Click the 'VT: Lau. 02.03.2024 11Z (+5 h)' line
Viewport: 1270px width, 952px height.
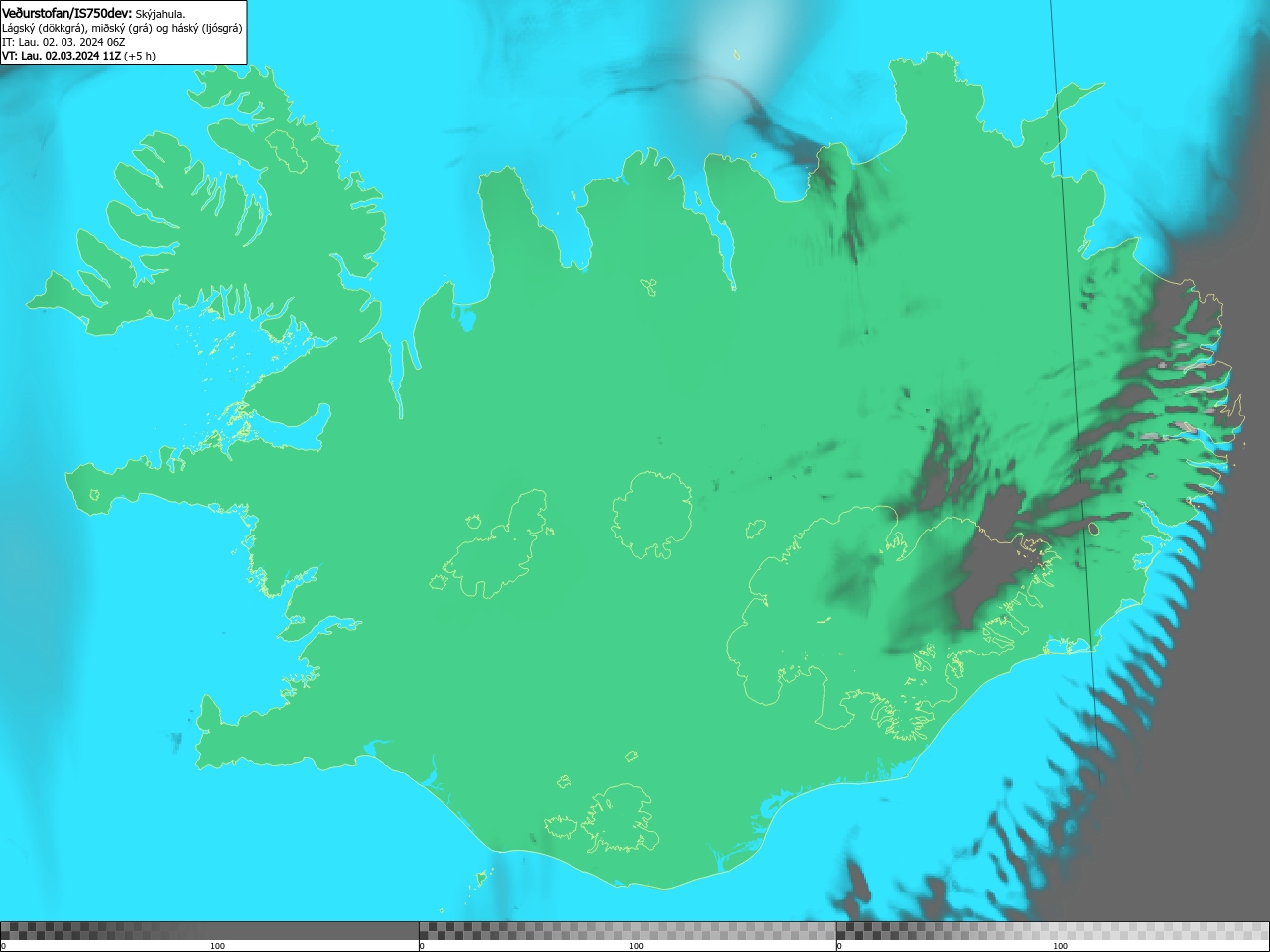pos(78,56)
